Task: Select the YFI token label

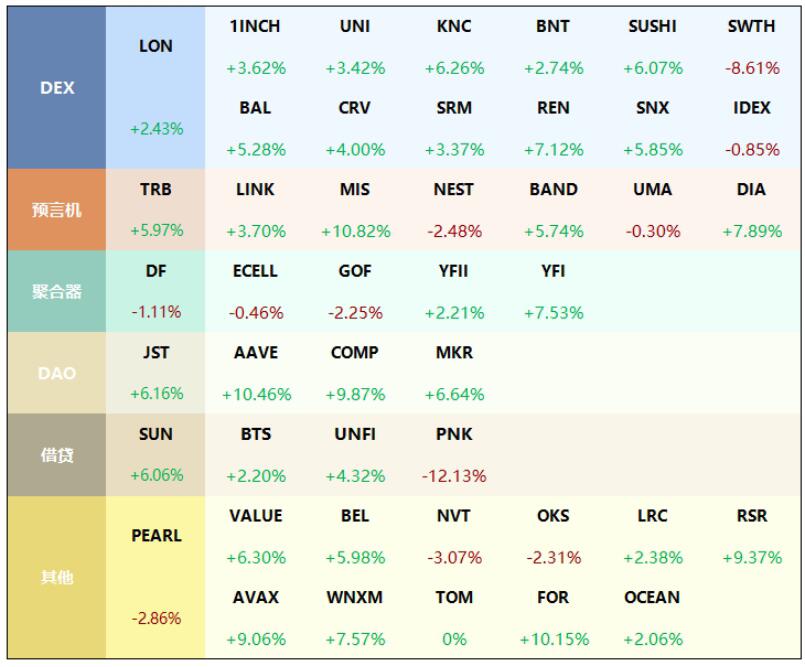Action: click(553, 271)
